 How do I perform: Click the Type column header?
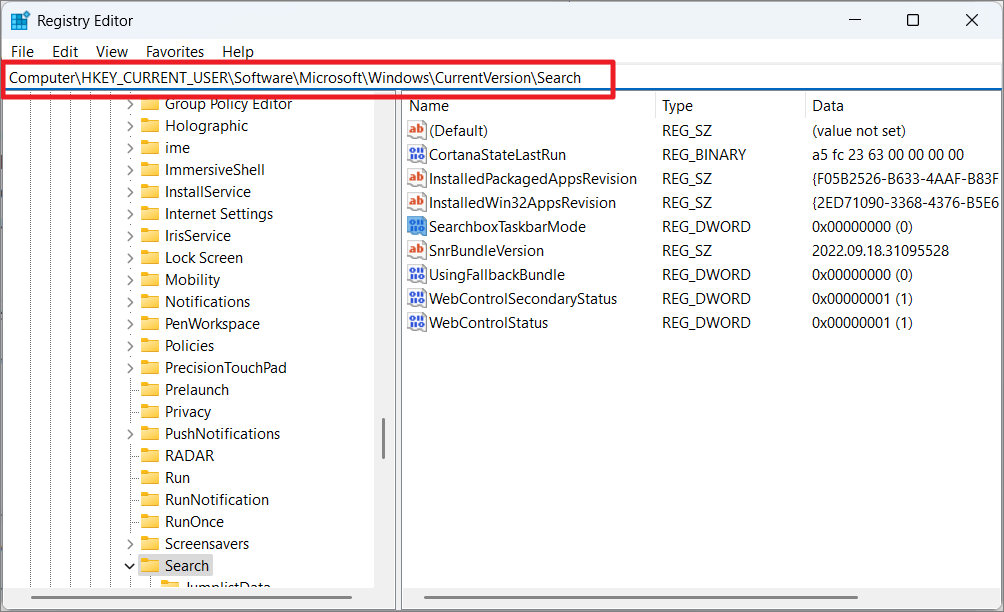point(677,106)
